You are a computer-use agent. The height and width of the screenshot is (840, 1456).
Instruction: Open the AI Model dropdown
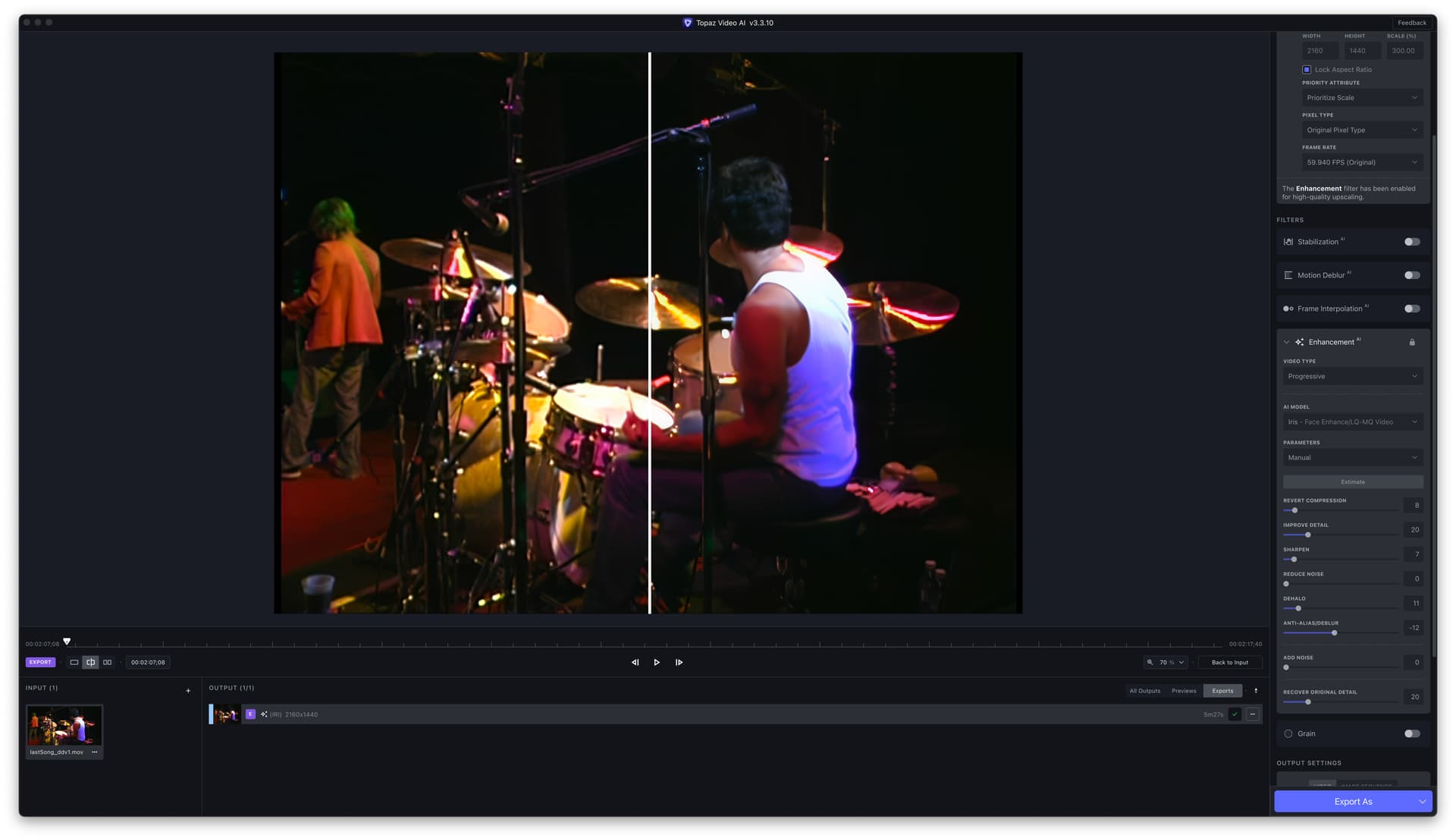[1353, 422]
